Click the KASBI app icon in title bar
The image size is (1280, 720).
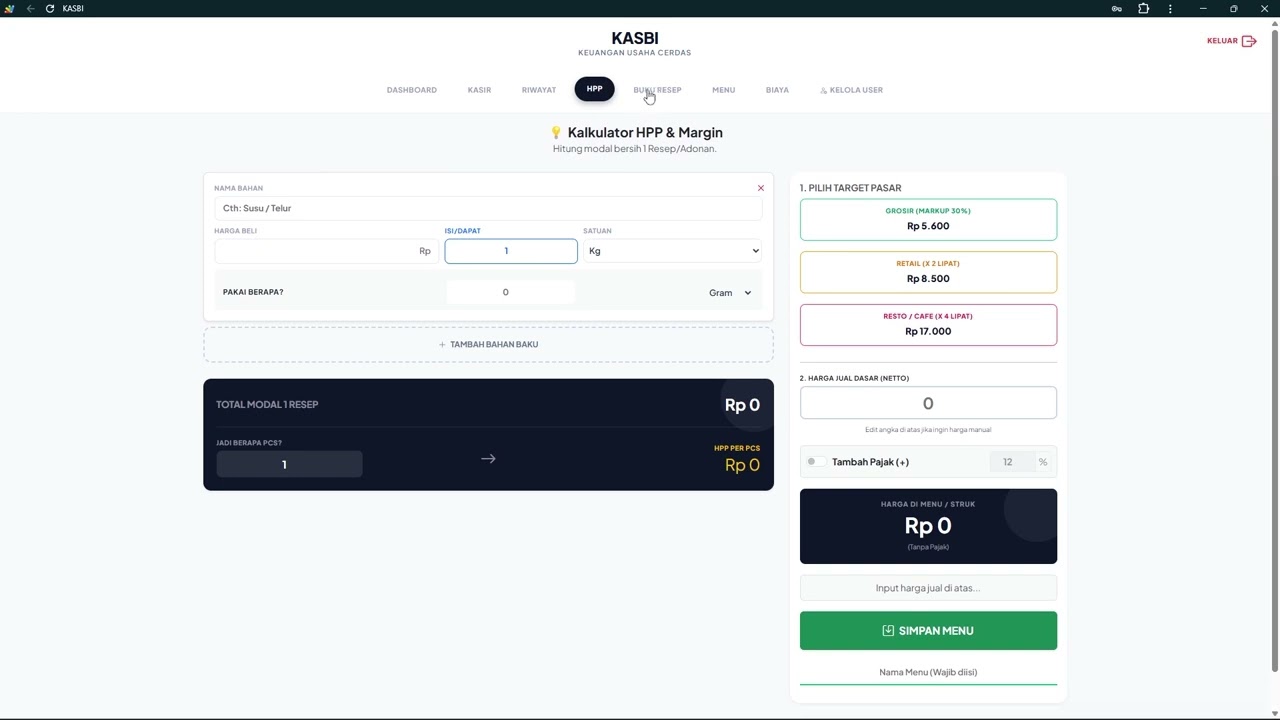pos(10,8)
